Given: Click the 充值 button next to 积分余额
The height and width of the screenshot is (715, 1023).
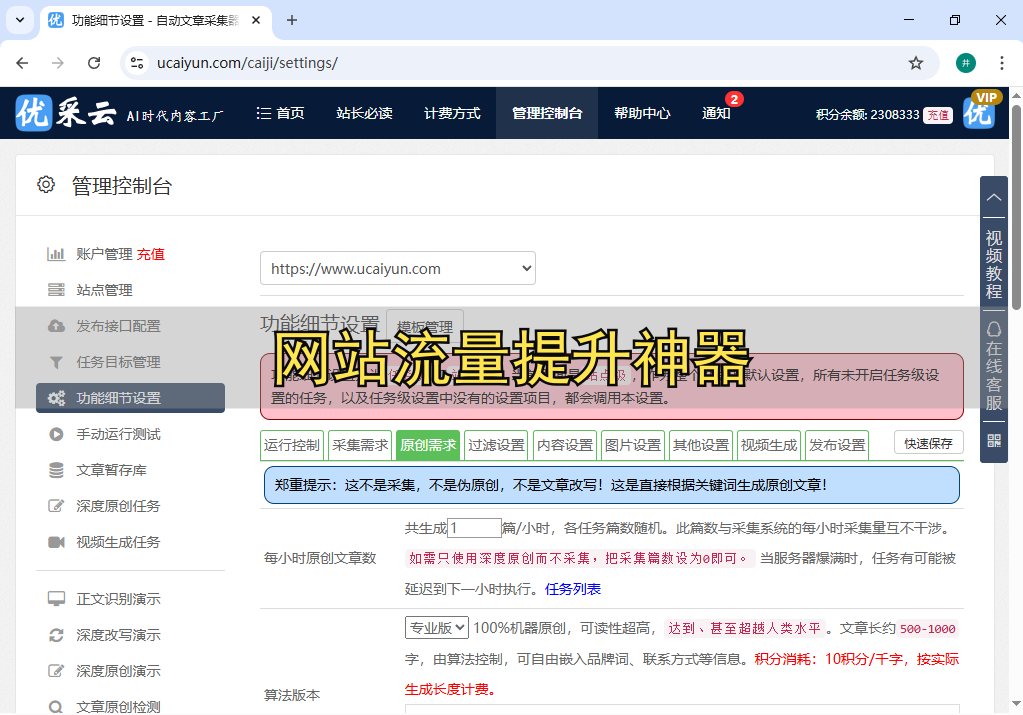Looking at the screenshot, I should pos(938,115).
